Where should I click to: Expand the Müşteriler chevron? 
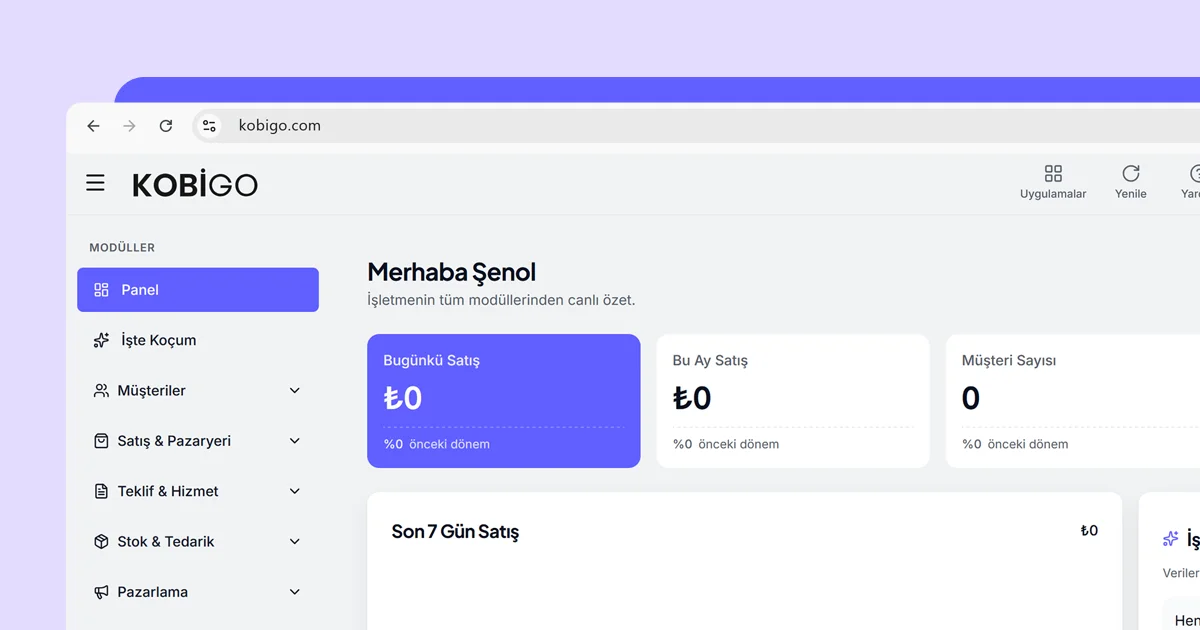(x=295, y=390)
